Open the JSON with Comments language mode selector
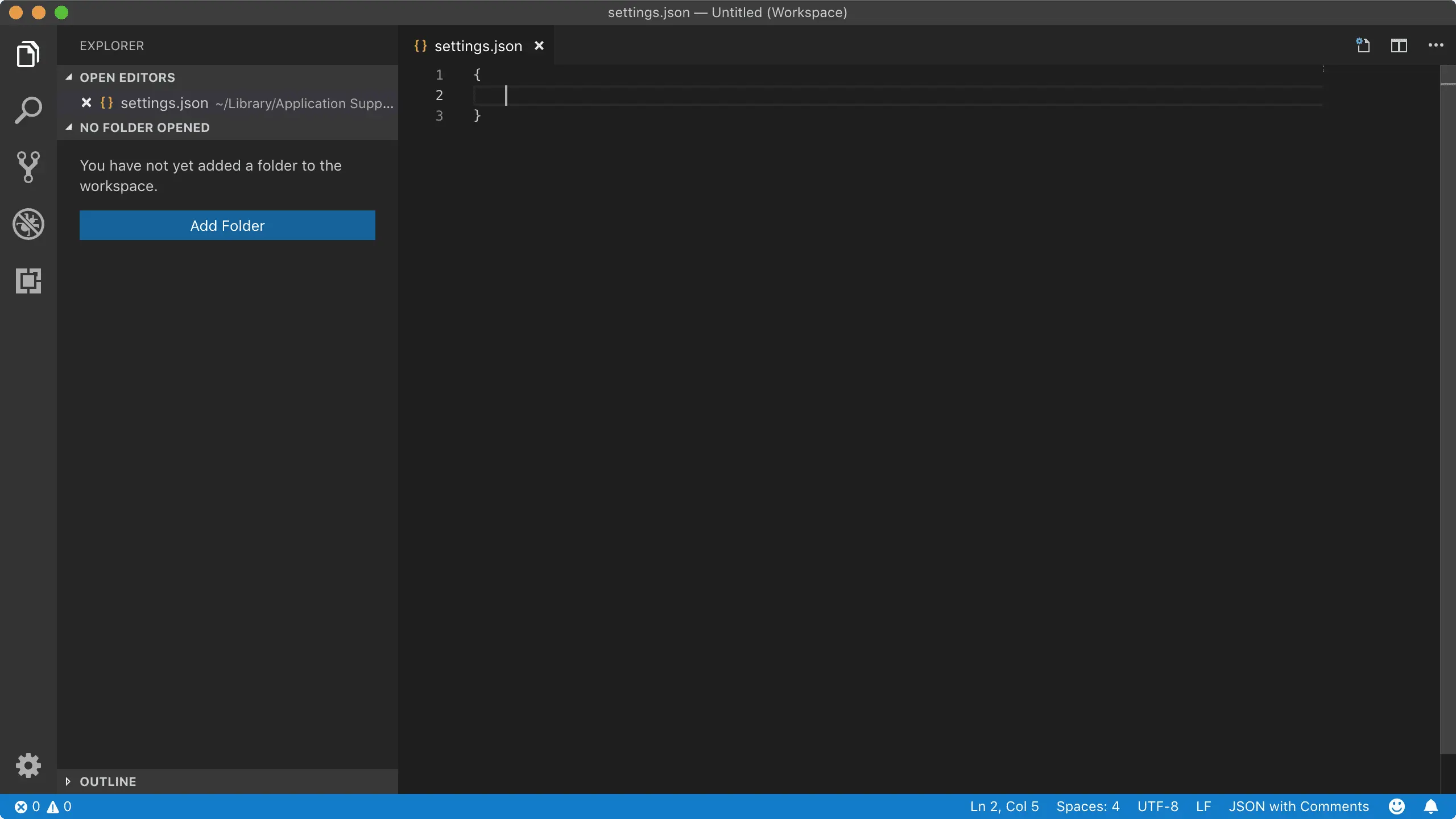Image resolution: width=1456 pixels, height=819 pixels. tap(1298, 806)
